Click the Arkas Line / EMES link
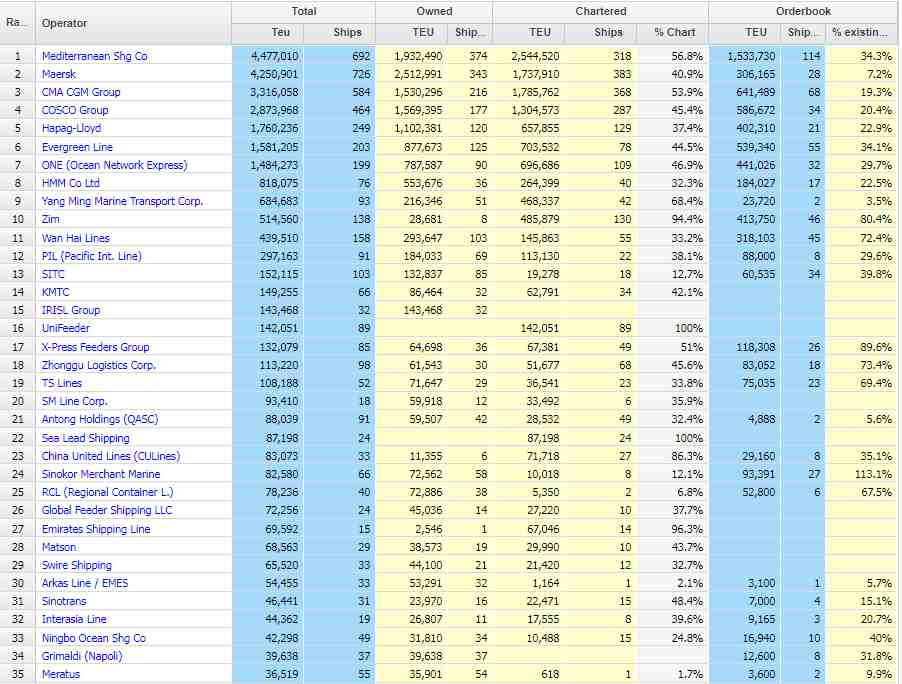 click(x=85, y=583)
